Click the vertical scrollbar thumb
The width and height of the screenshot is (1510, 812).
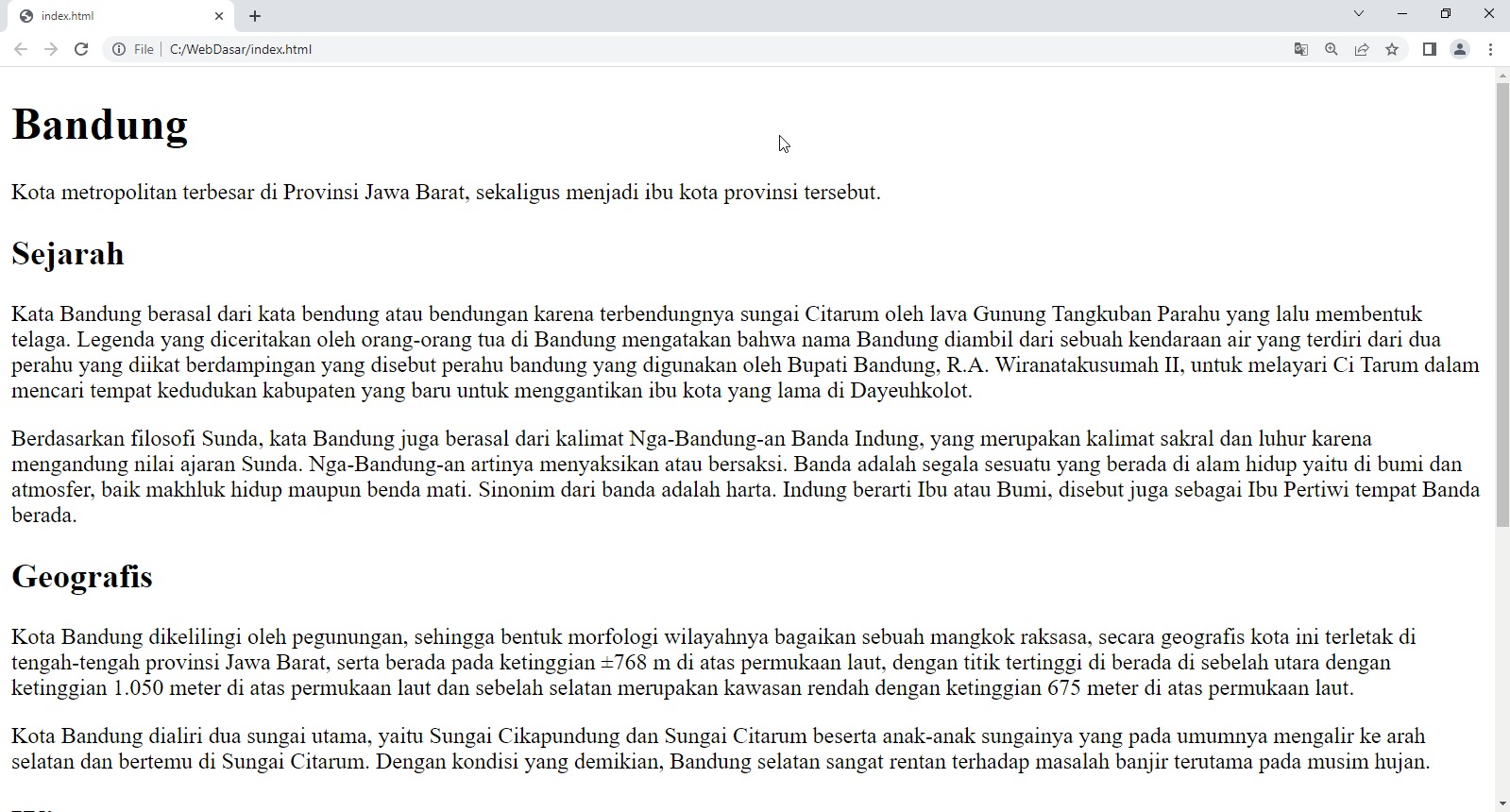1502,302
